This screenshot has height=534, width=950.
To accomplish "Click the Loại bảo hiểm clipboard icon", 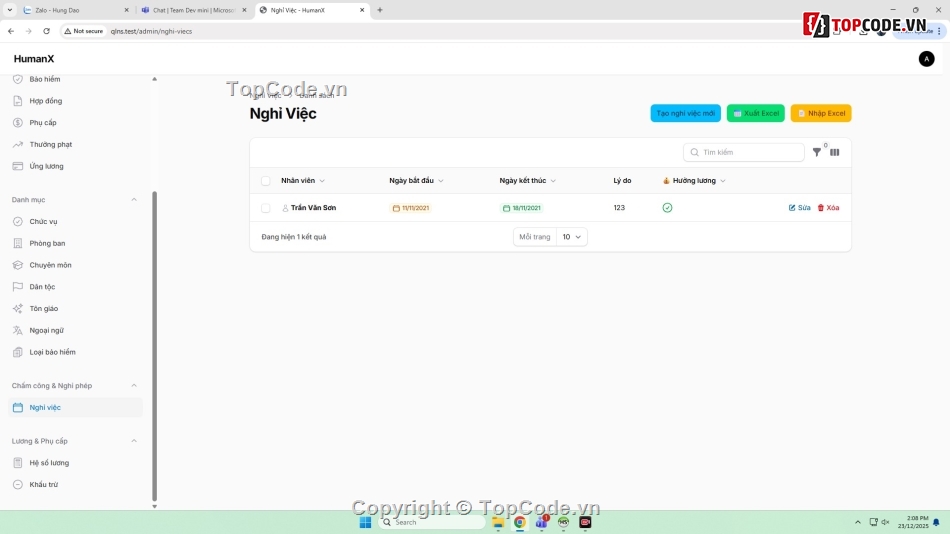I will (18, 352).
